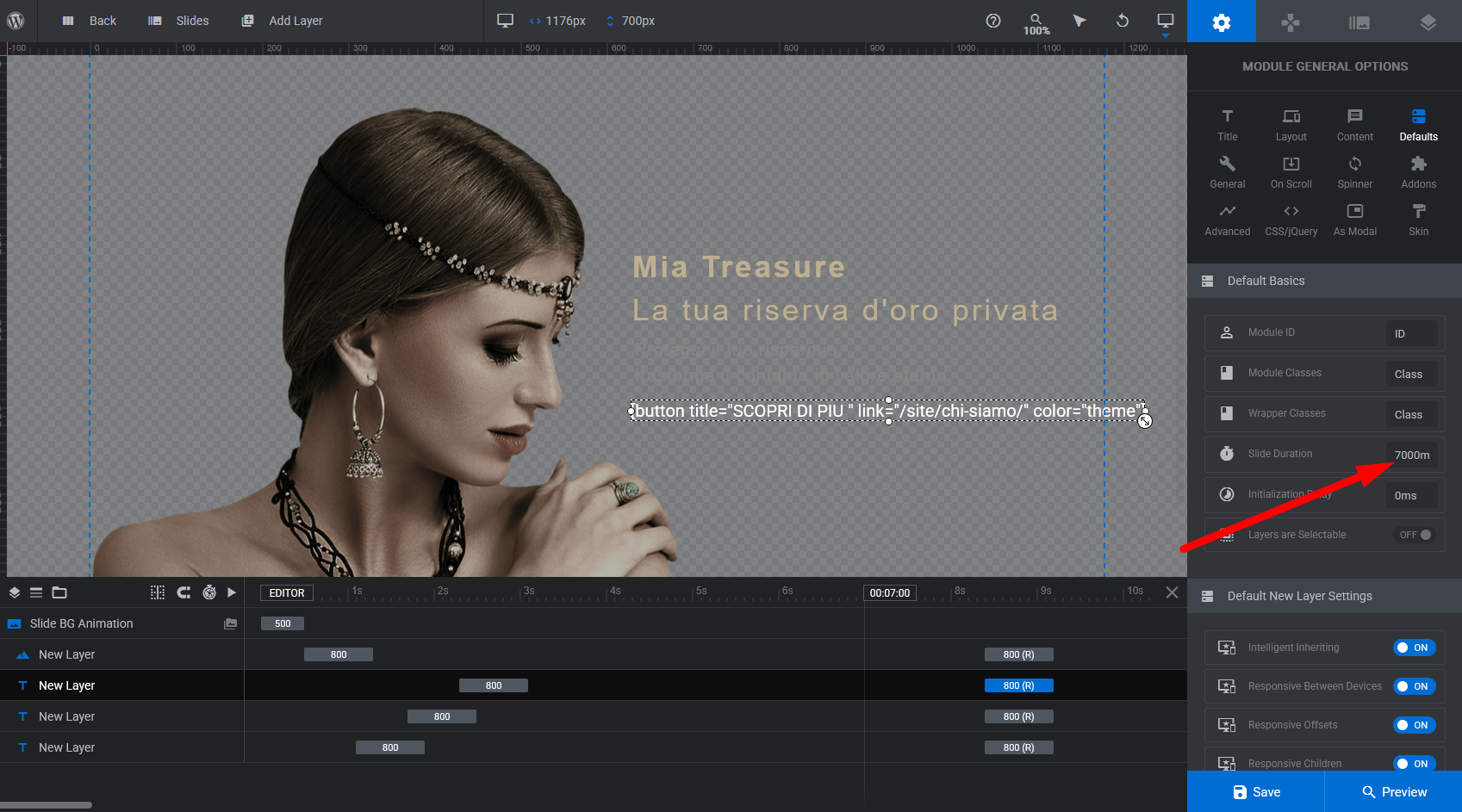The width and height of the screenshot is (1462, 812).
Task: Open the Skin paint roller options
Action: tap(1418, 220)
